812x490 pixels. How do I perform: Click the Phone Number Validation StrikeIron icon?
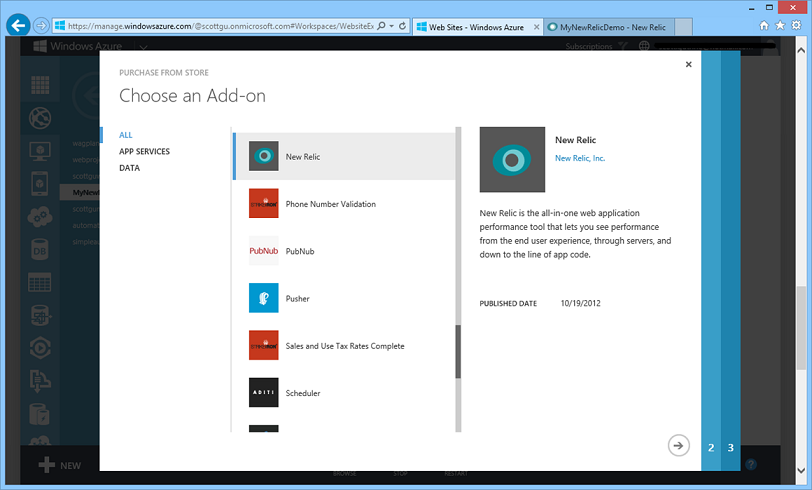click(264, 203)
